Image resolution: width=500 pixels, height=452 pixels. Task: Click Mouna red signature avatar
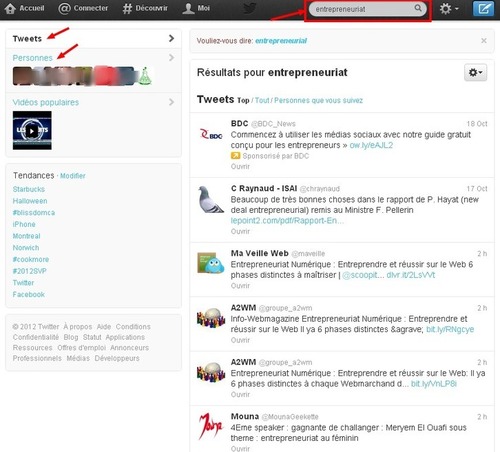click(x=211, y=426)
